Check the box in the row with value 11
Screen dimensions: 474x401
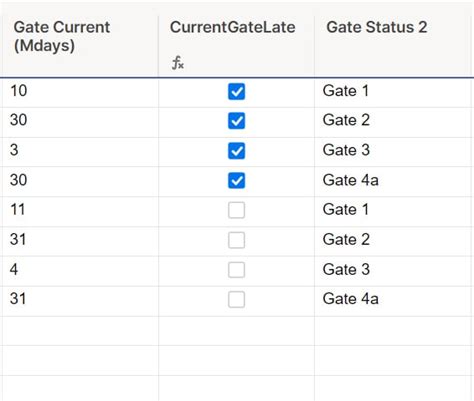coord(236,210)
